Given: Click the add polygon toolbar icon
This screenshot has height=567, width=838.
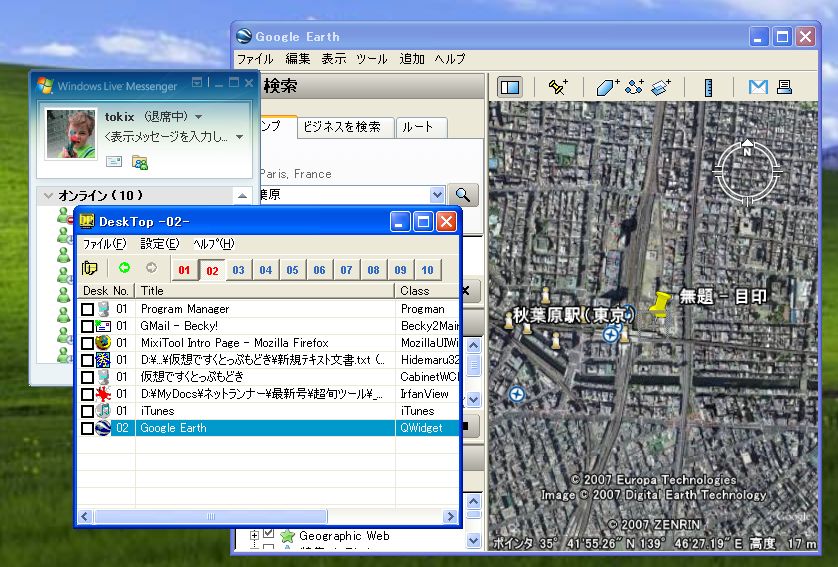Looking at the screenshot, I should tap(607, 87).
